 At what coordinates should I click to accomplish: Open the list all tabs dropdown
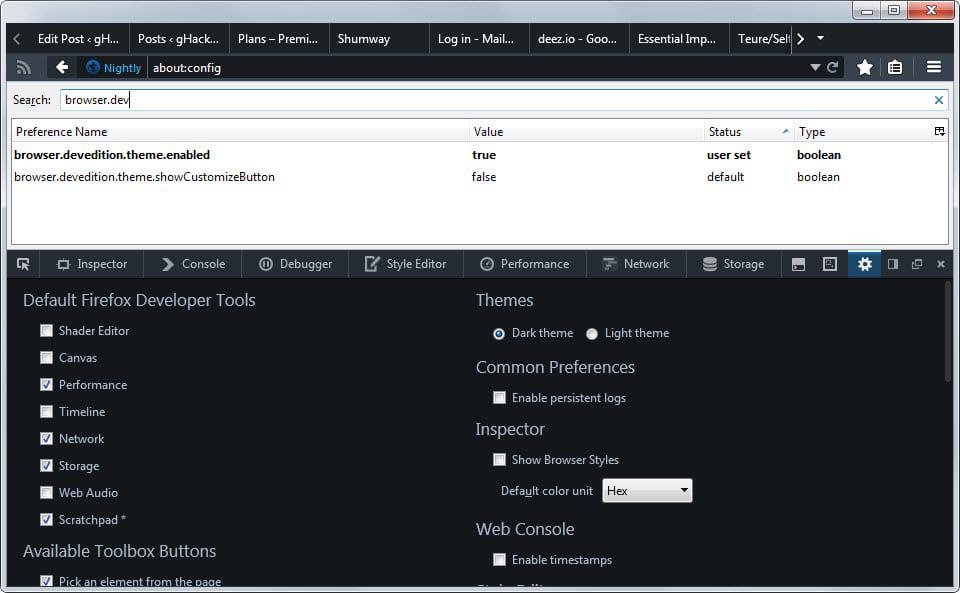(820, 38)
